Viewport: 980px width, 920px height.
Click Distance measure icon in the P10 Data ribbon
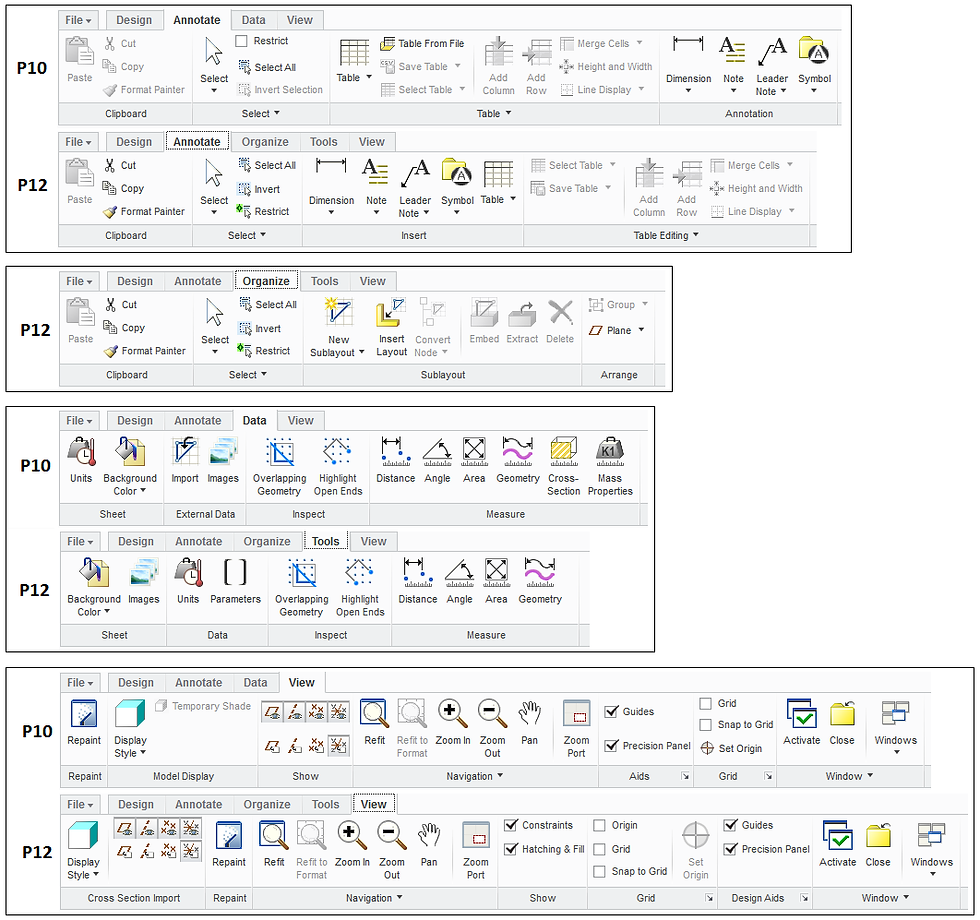396,451
